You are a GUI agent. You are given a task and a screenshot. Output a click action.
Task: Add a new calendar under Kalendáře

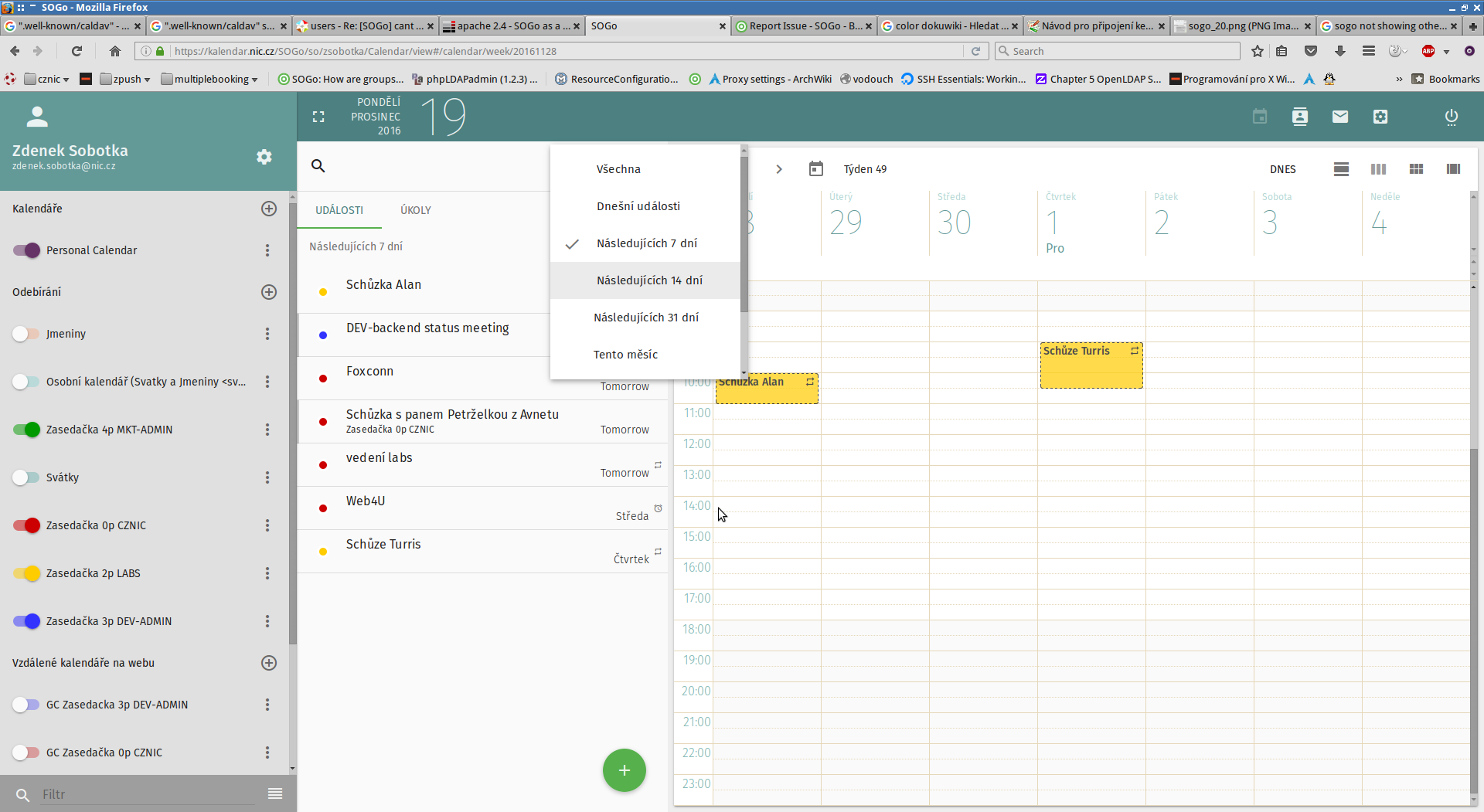[x=268, y=209]
